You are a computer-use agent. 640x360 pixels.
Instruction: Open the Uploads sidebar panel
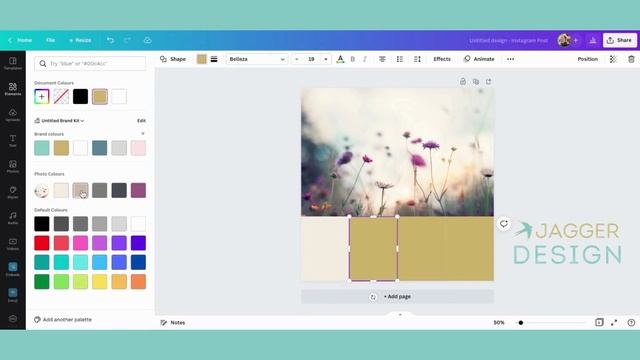click(x=13, y=115)
